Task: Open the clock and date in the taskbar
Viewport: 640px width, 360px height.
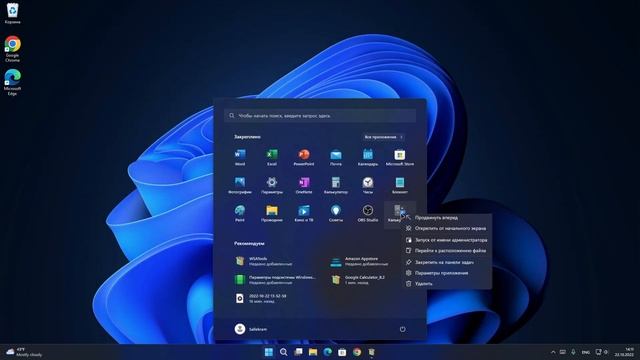Action: pyautogui.click(x=624, y=352)
